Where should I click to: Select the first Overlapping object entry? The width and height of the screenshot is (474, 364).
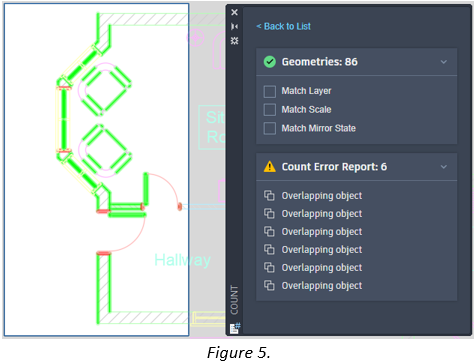click(x=313, y=196)
